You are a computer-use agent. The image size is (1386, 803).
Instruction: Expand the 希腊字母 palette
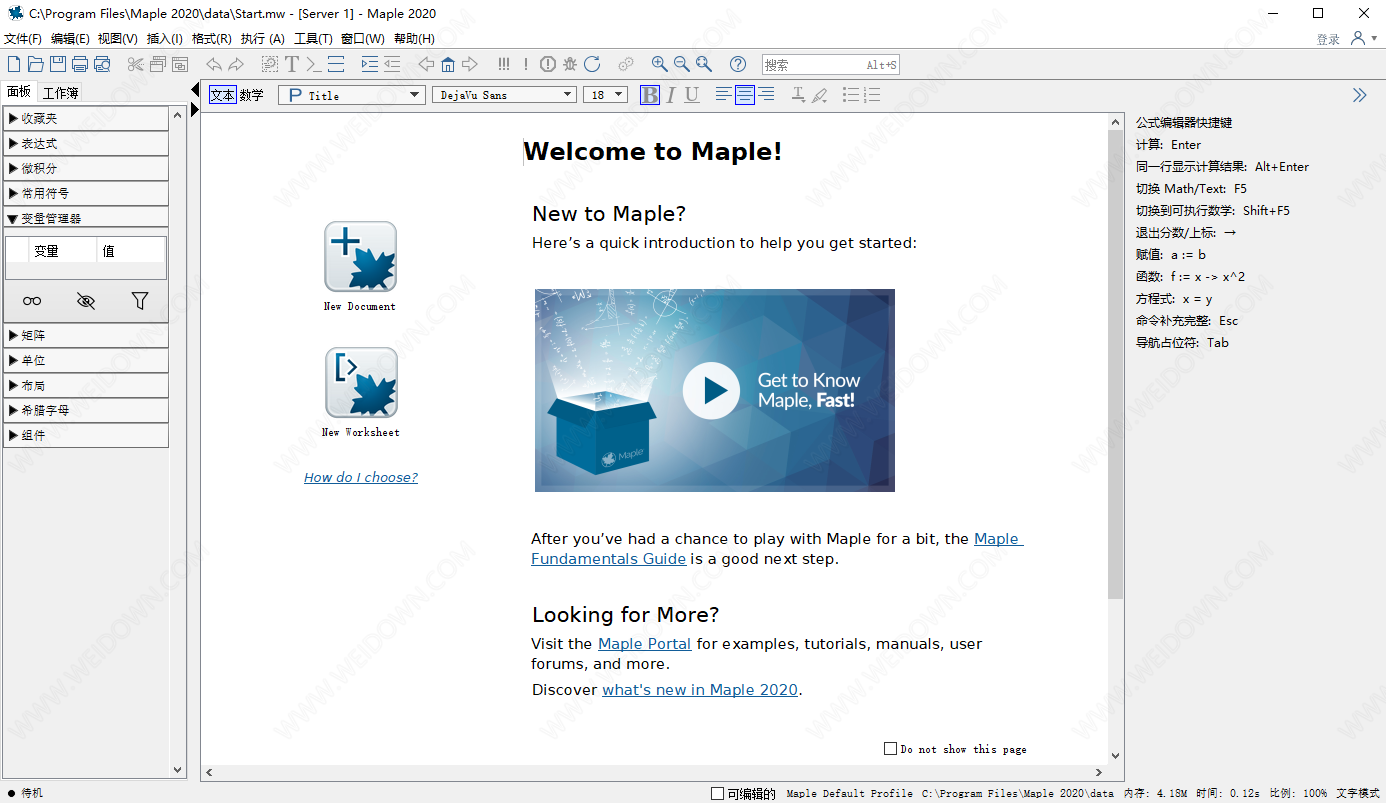click(86, 410)
